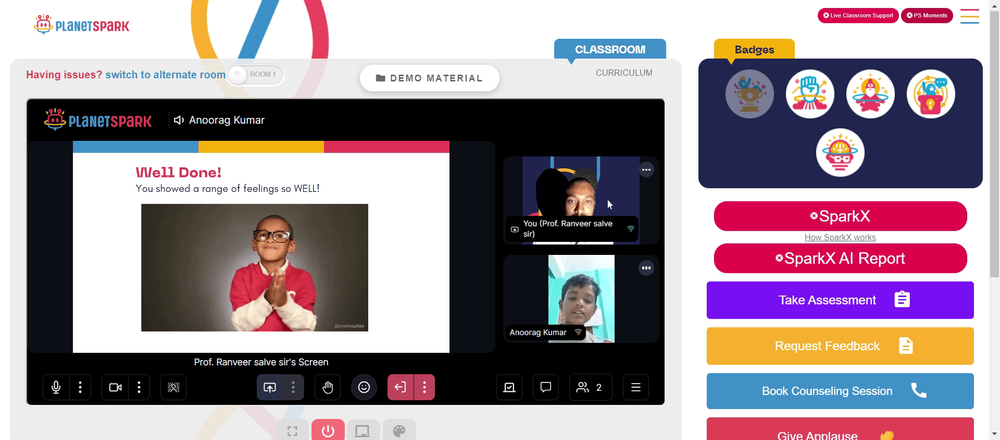
Task: Open Live Classroom Support
Action: pos(858,15)
